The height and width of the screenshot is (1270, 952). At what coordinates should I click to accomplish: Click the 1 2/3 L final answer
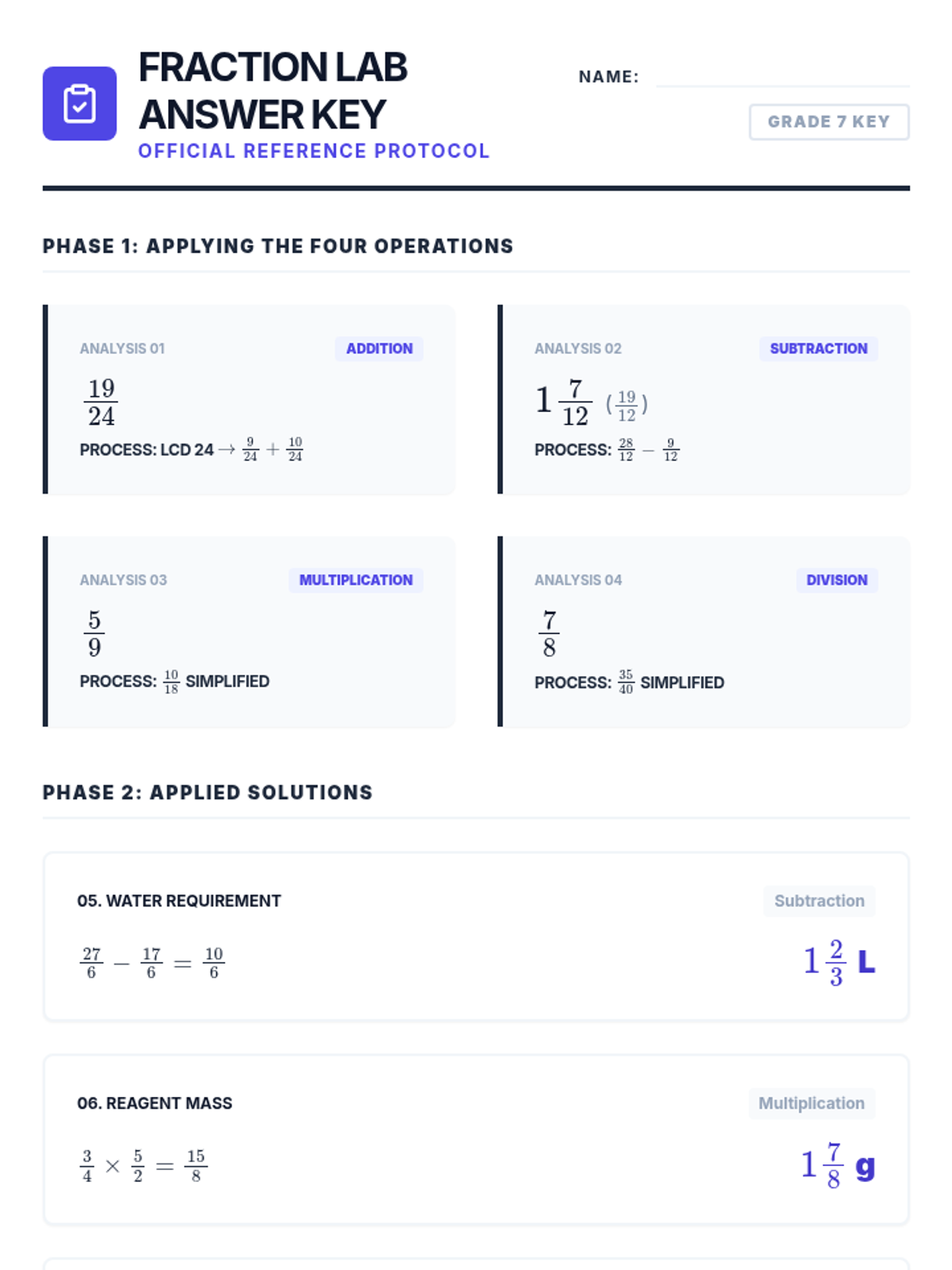coord(839,962)
